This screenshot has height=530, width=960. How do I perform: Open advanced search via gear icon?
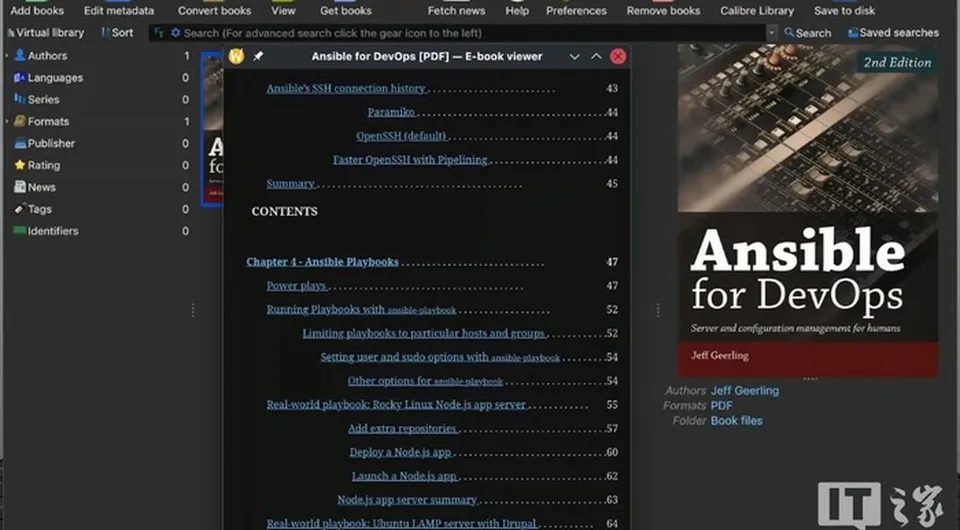(176, 32)
